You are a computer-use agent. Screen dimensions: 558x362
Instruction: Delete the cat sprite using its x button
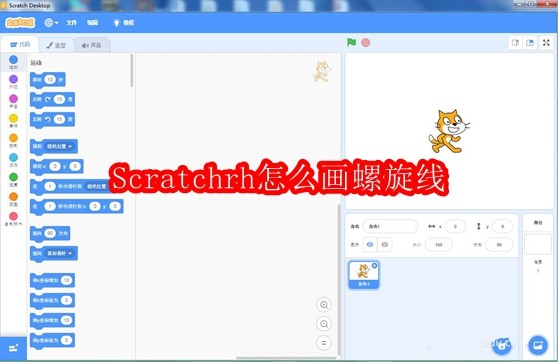tap(374, 266)
